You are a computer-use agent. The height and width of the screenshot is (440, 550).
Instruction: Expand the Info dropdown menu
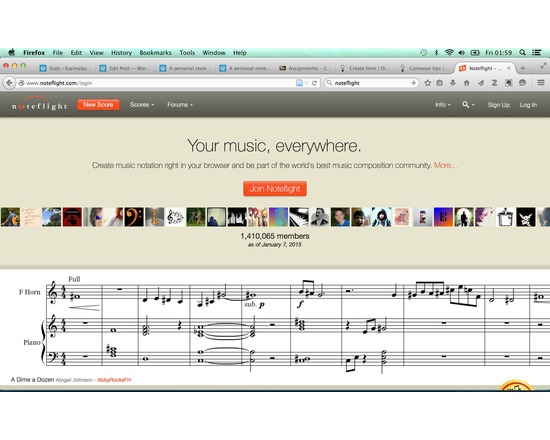click(x=443, y=105)
